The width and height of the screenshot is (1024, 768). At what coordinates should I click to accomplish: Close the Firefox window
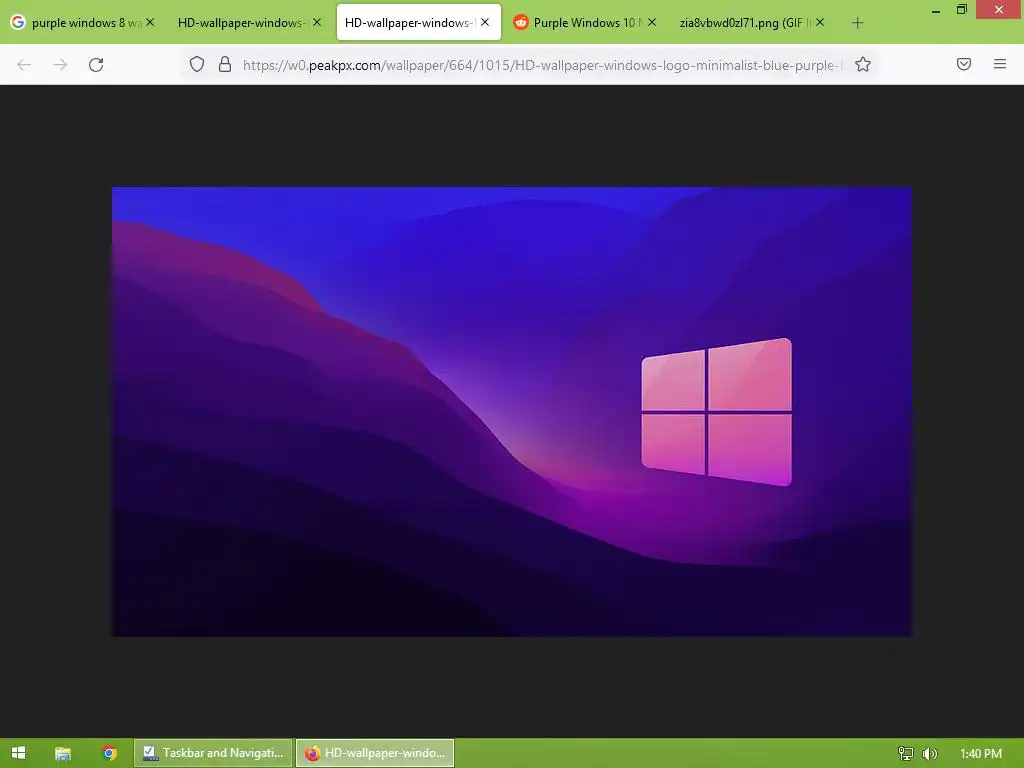[999, 9]
